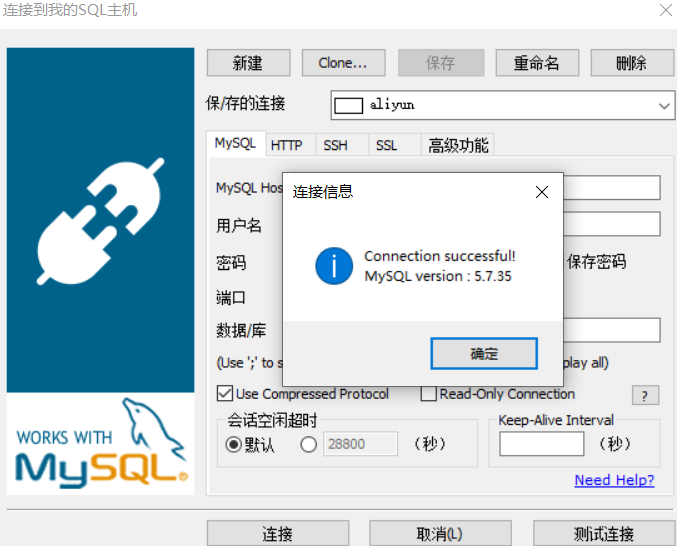Open the Need Help? link

click(x=614, y=480)
